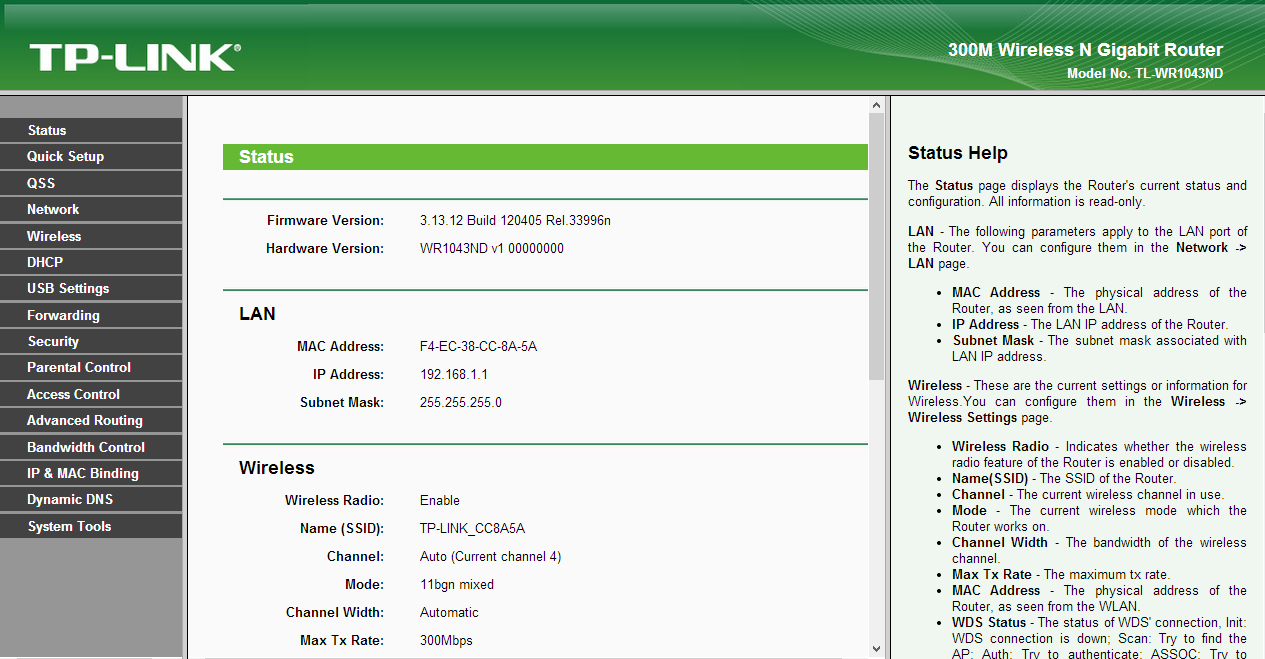Click the Max Tx Rate value 300Mbps
The width and height of the screenshot is (1265, 659).
coord(446,640)
